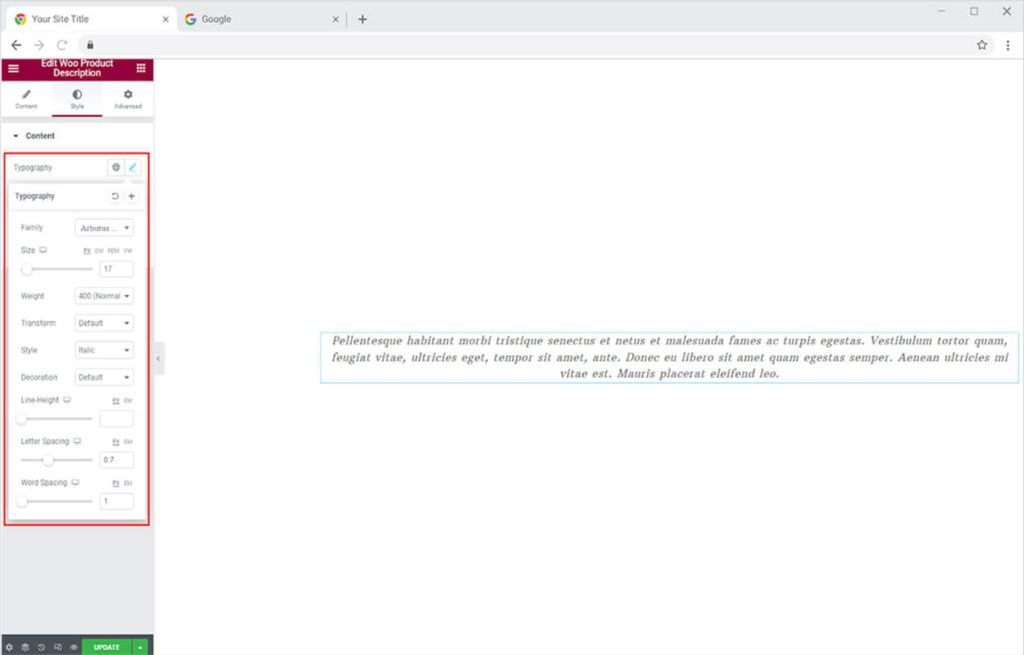Toggle preview with the eye icon
1024x655 pixels.
tap(73, 647)
